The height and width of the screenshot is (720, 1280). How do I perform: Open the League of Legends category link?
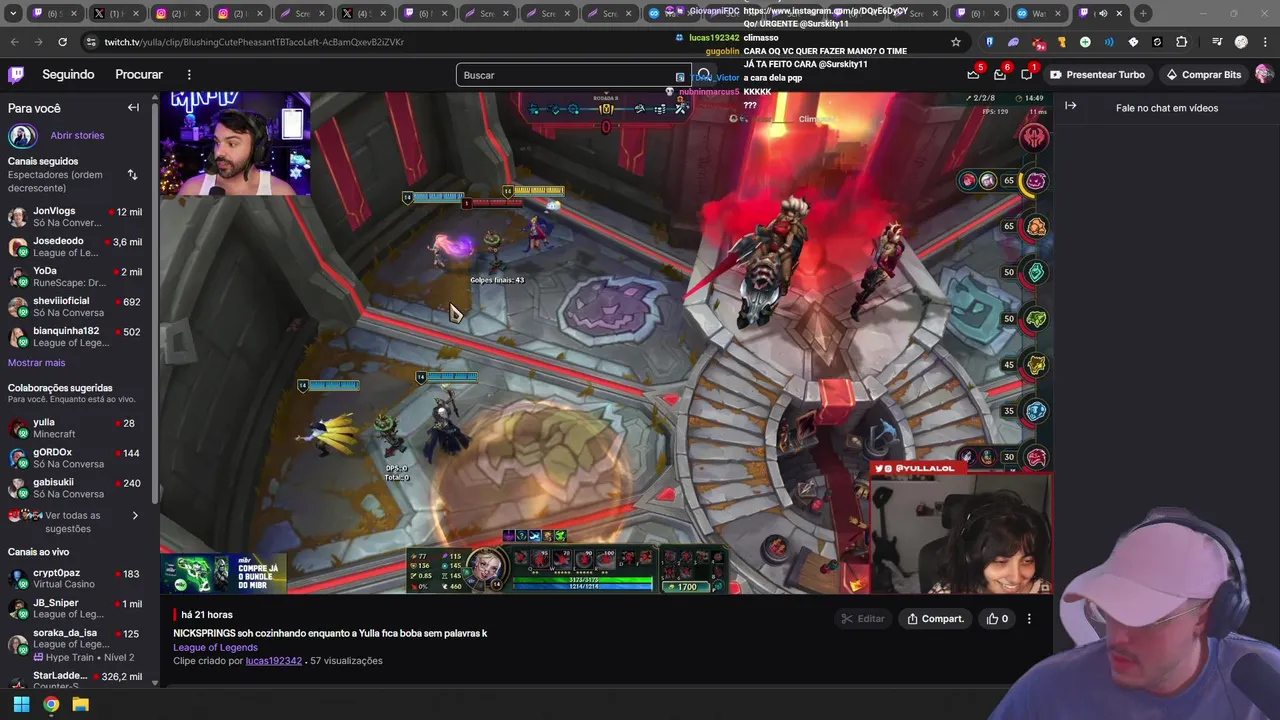pyautogui.click(x=215, y=647)
